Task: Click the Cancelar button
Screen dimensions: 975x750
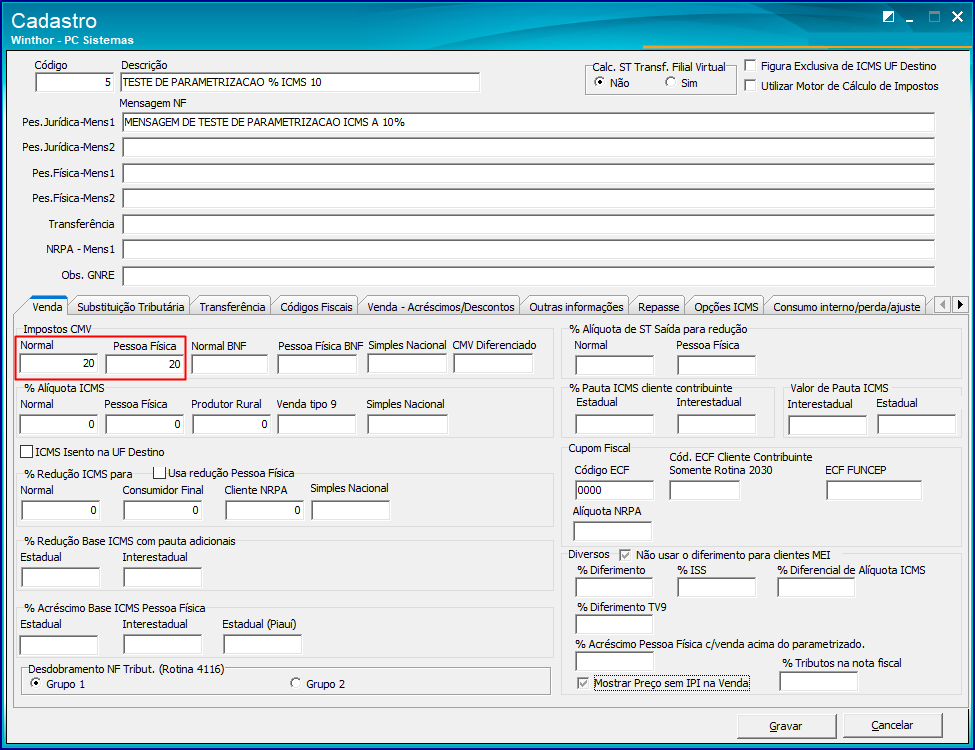Action: pyautogui.click(x=892, y=725)
